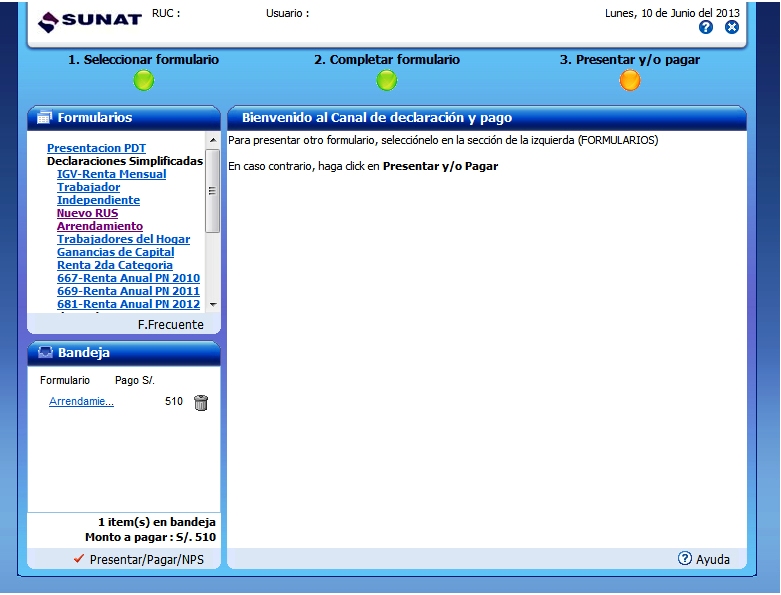Click the SUNAT logo
Viewport: 781px width, 595px height.
(90, 21)
